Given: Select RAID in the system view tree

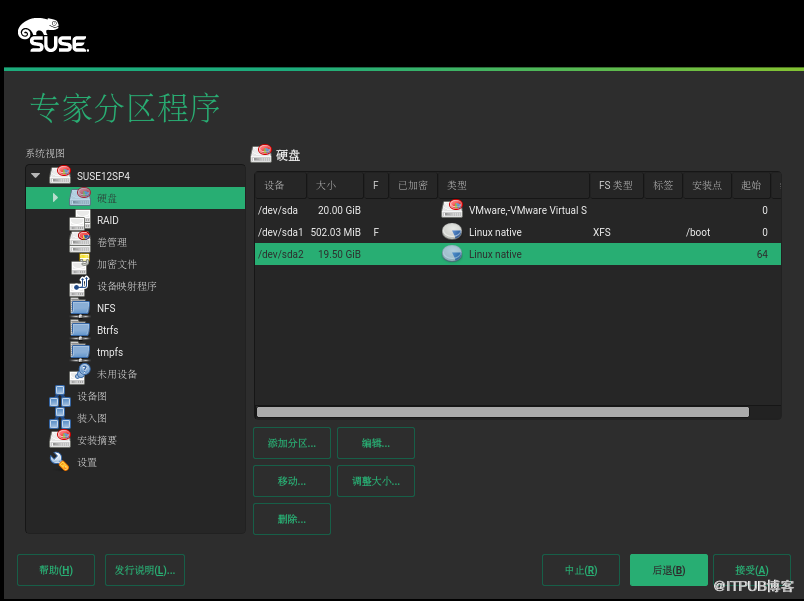Looking at the screenshot, I should (108, 220).
